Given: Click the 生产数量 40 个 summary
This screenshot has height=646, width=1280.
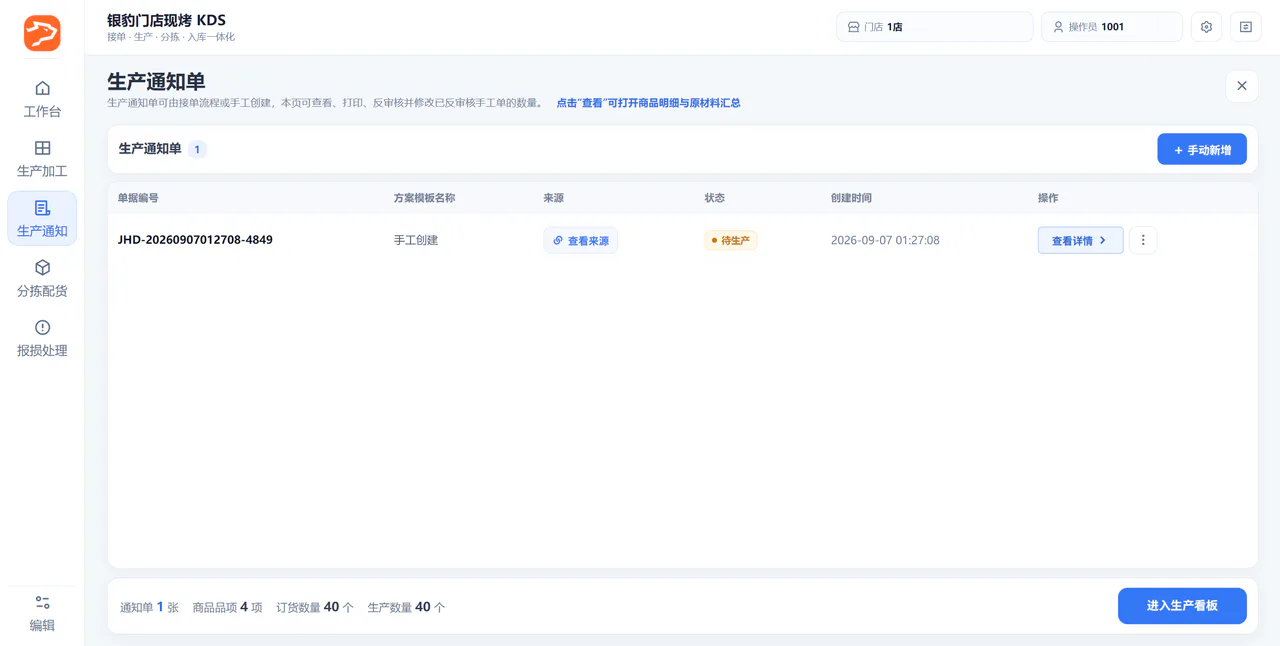Looking at the screenshot, I should (406, 607).
